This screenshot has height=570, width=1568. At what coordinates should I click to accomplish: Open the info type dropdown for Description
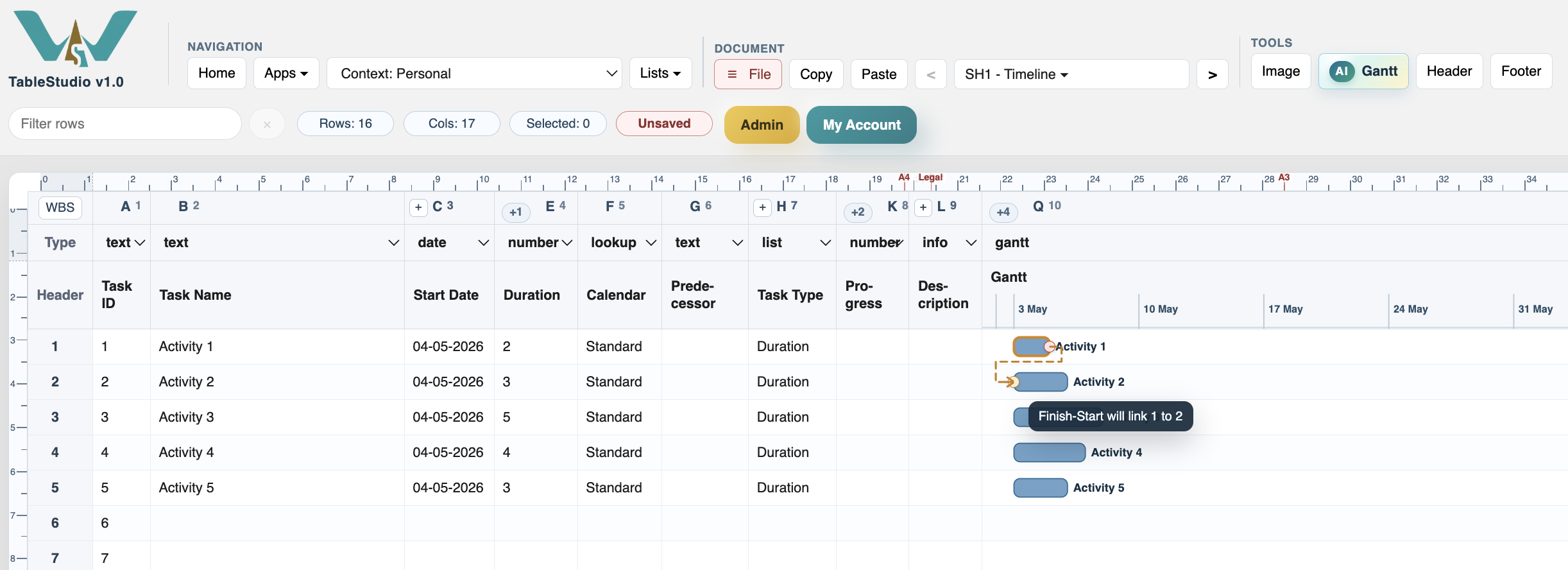coord(949,243)
